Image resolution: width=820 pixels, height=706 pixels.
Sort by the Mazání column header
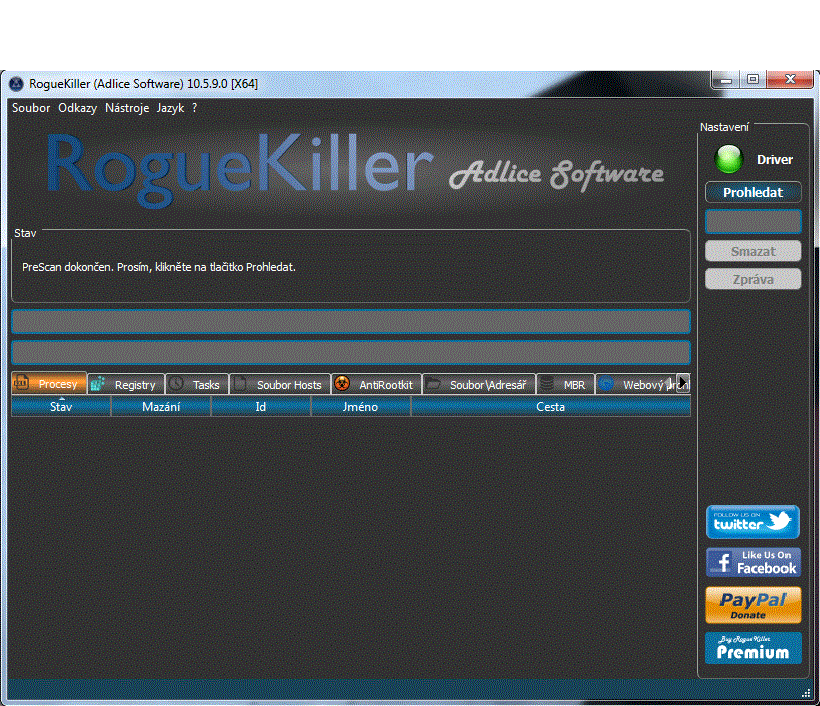(x=161, y=407)
